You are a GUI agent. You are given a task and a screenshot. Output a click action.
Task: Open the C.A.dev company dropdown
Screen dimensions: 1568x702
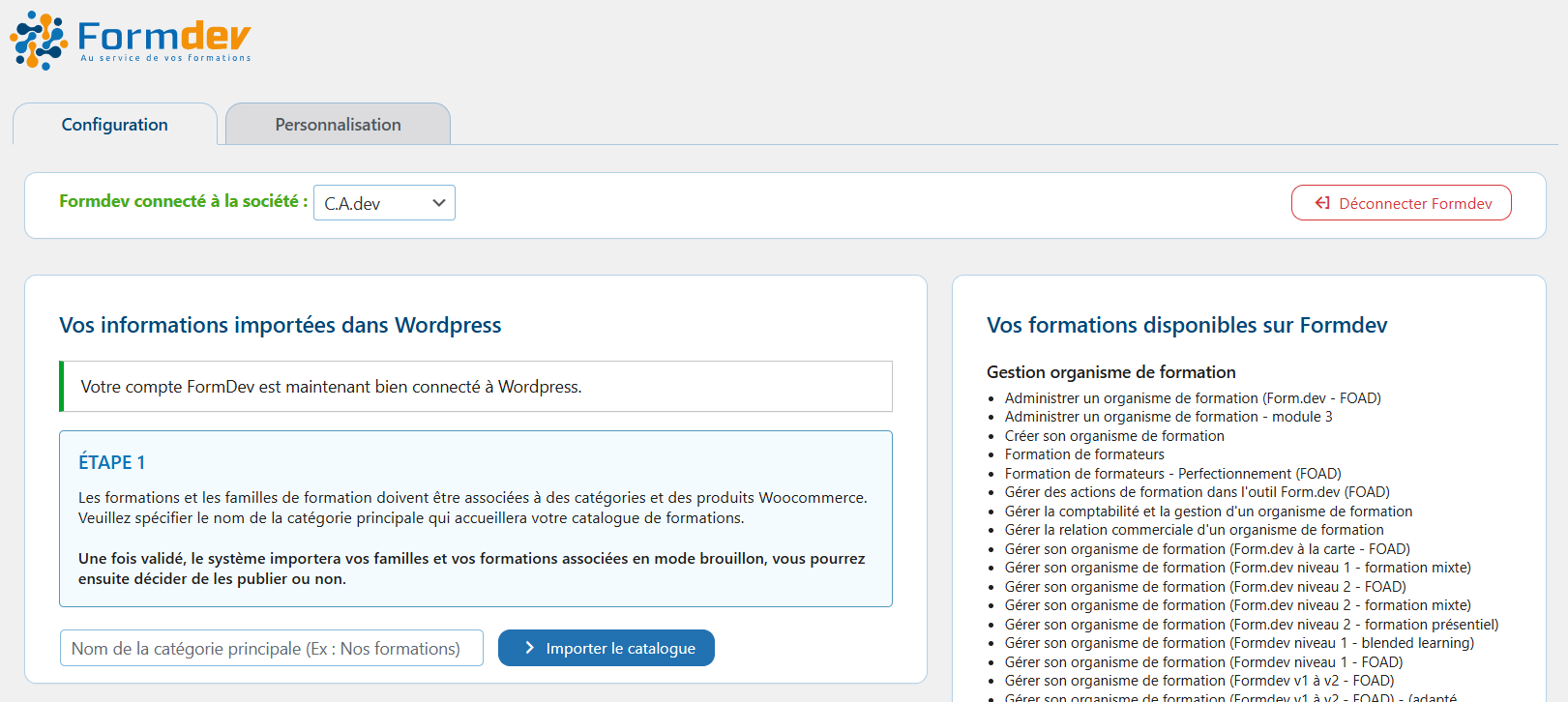(384, 203)
